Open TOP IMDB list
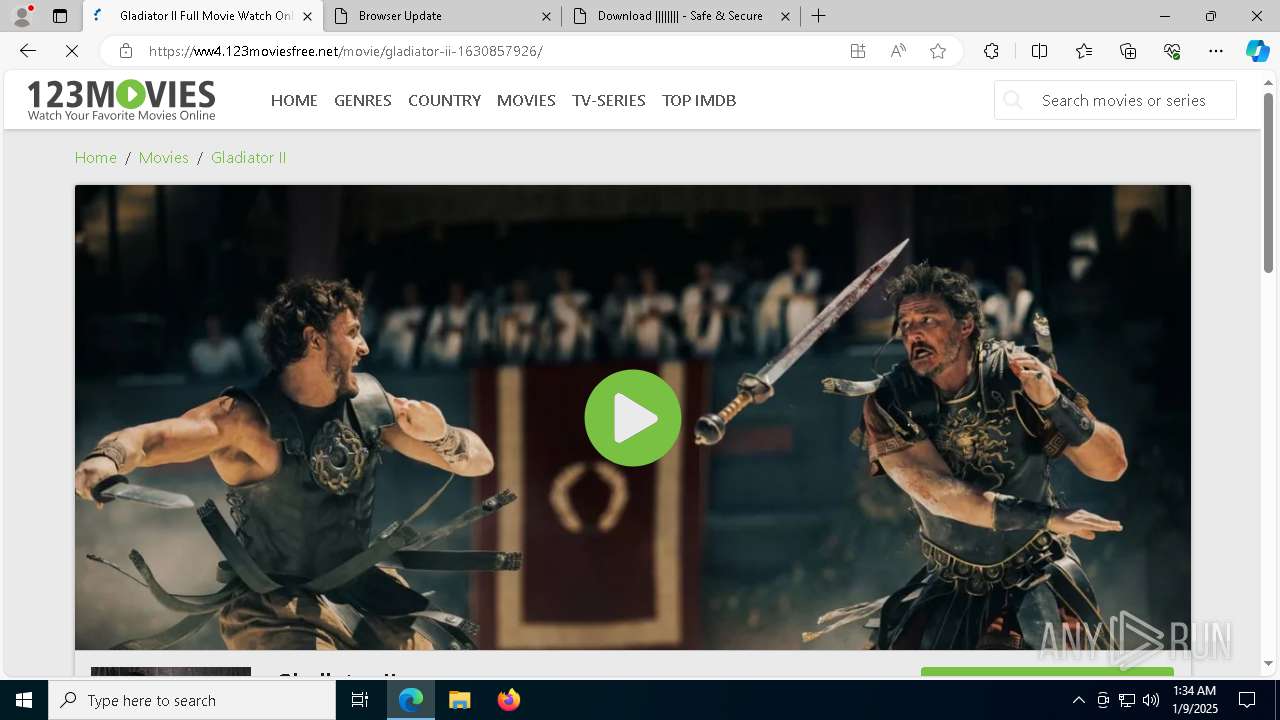Image resolution: width=1280 pixels, height=720 pixels. tap(699, 100)
